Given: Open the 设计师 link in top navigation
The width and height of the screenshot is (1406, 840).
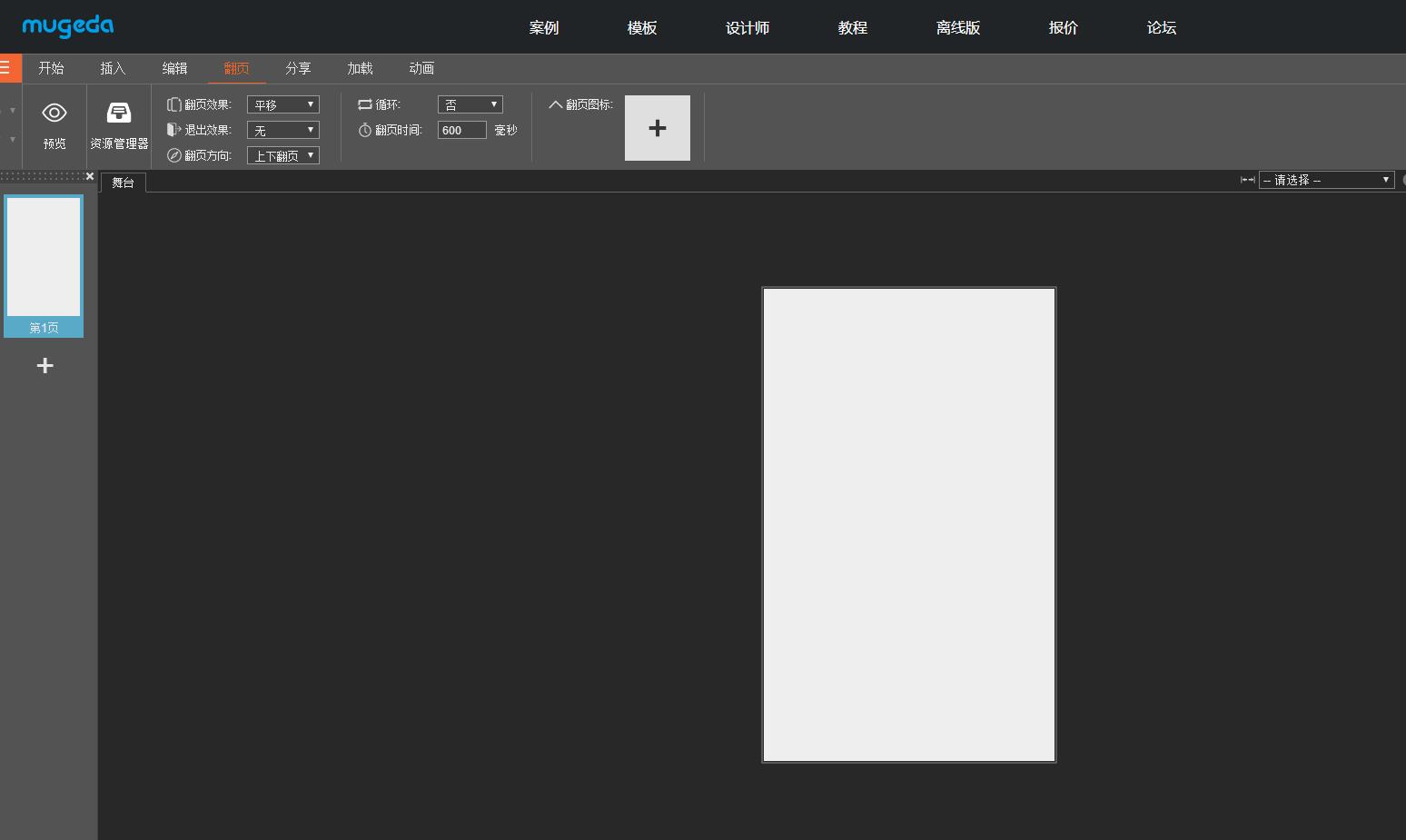Looking at the screenshot, I should click(748, 27).
